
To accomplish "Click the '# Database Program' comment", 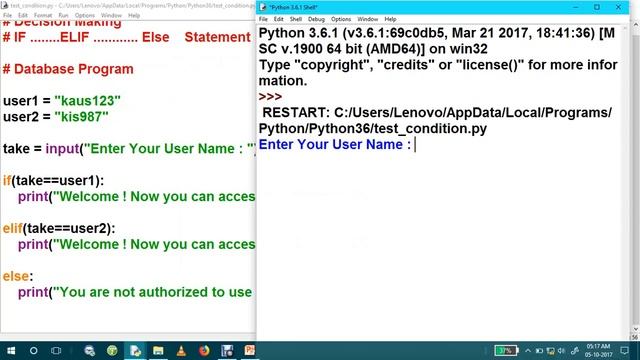I will click(x=68, y=69).
